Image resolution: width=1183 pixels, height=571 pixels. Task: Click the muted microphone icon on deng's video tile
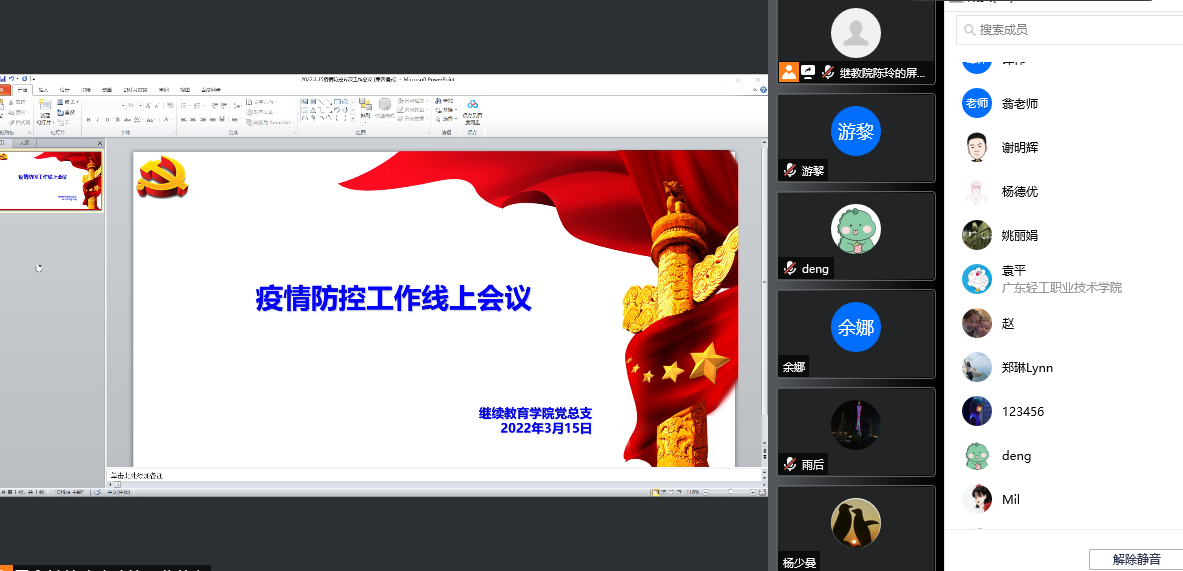tap(790, 269)
